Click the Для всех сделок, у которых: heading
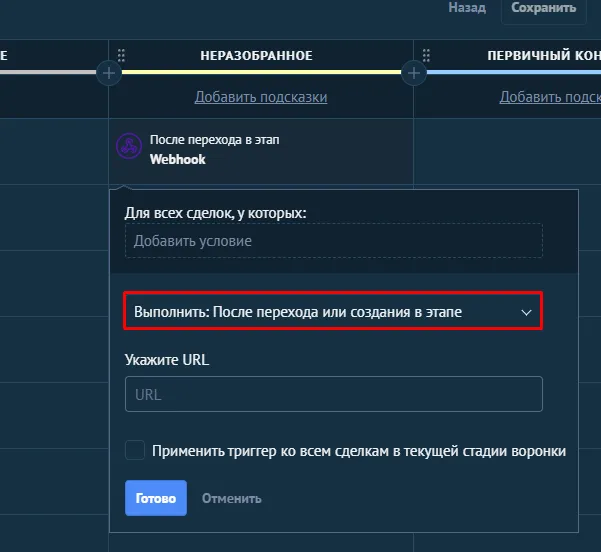 point(216,213)
